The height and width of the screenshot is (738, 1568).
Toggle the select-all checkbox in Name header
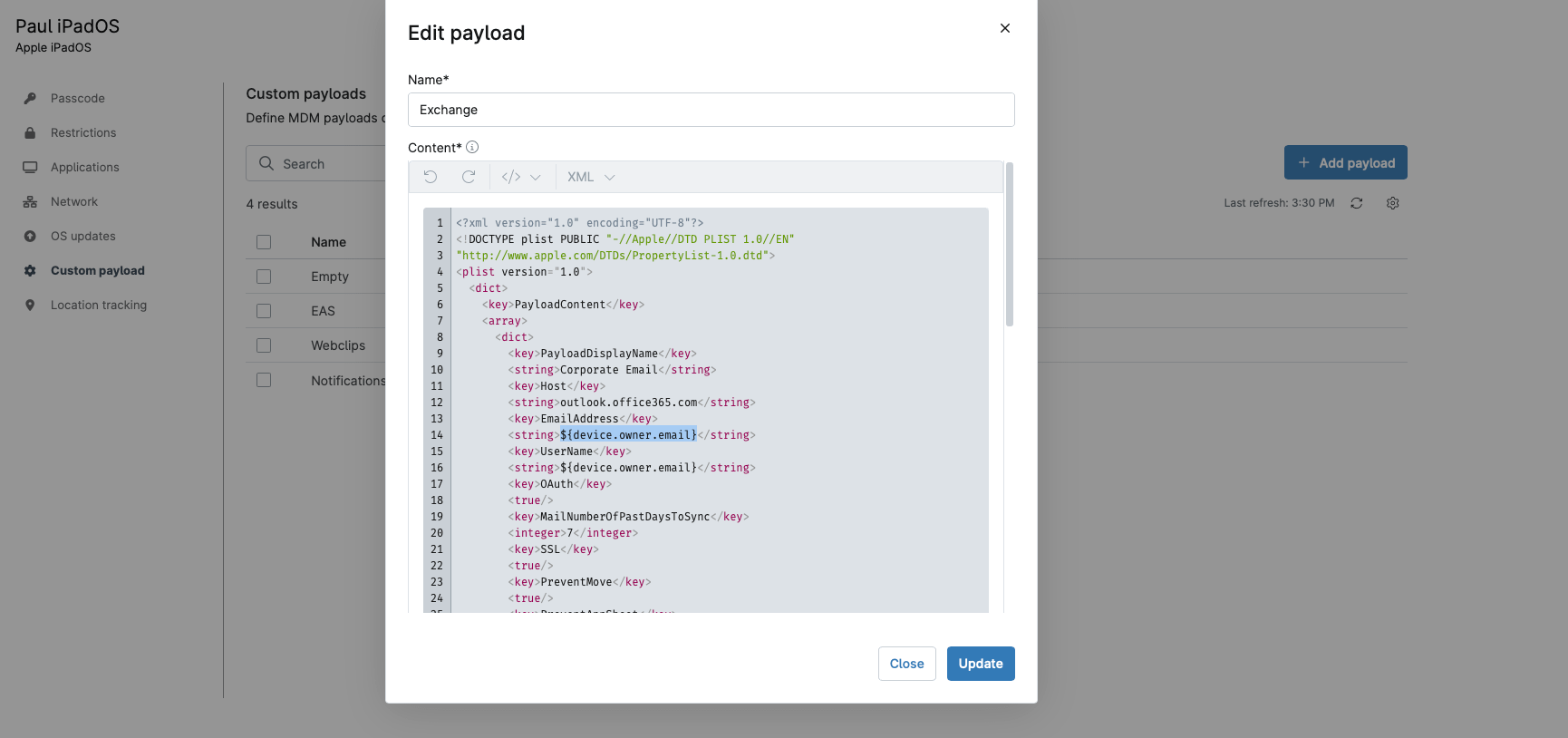pos(264,242)
